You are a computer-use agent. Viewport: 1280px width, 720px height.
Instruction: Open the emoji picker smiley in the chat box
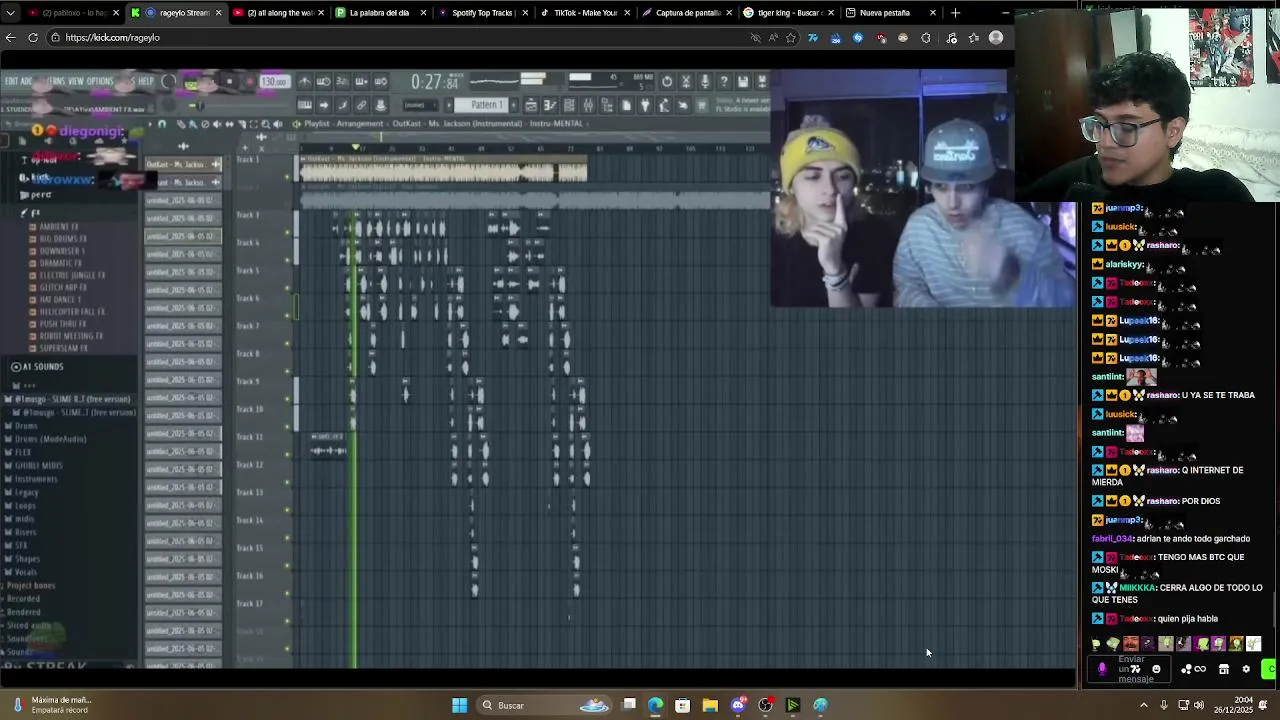[x=1156, y=669]
